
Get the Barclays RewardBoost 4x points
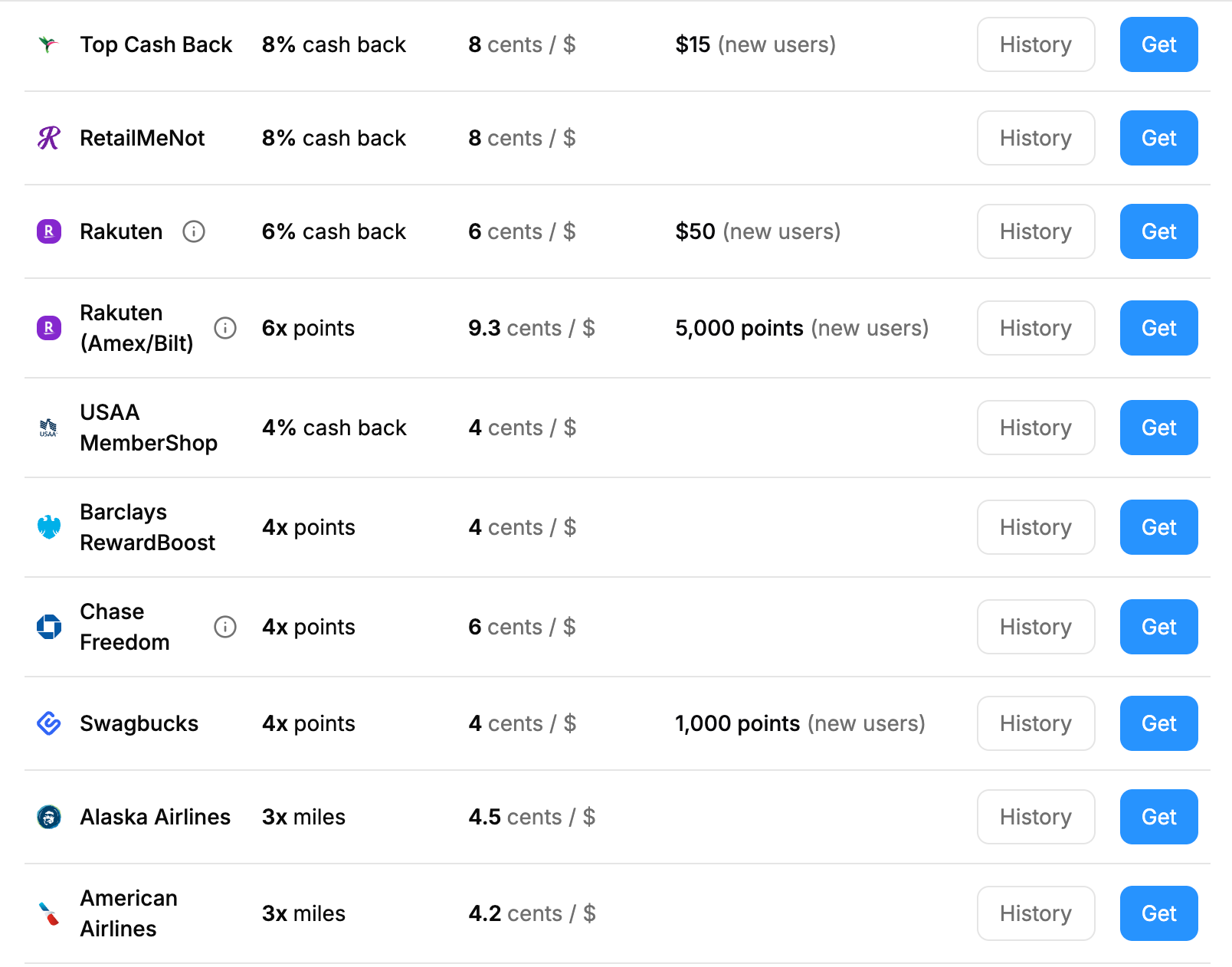[1158, 527]
